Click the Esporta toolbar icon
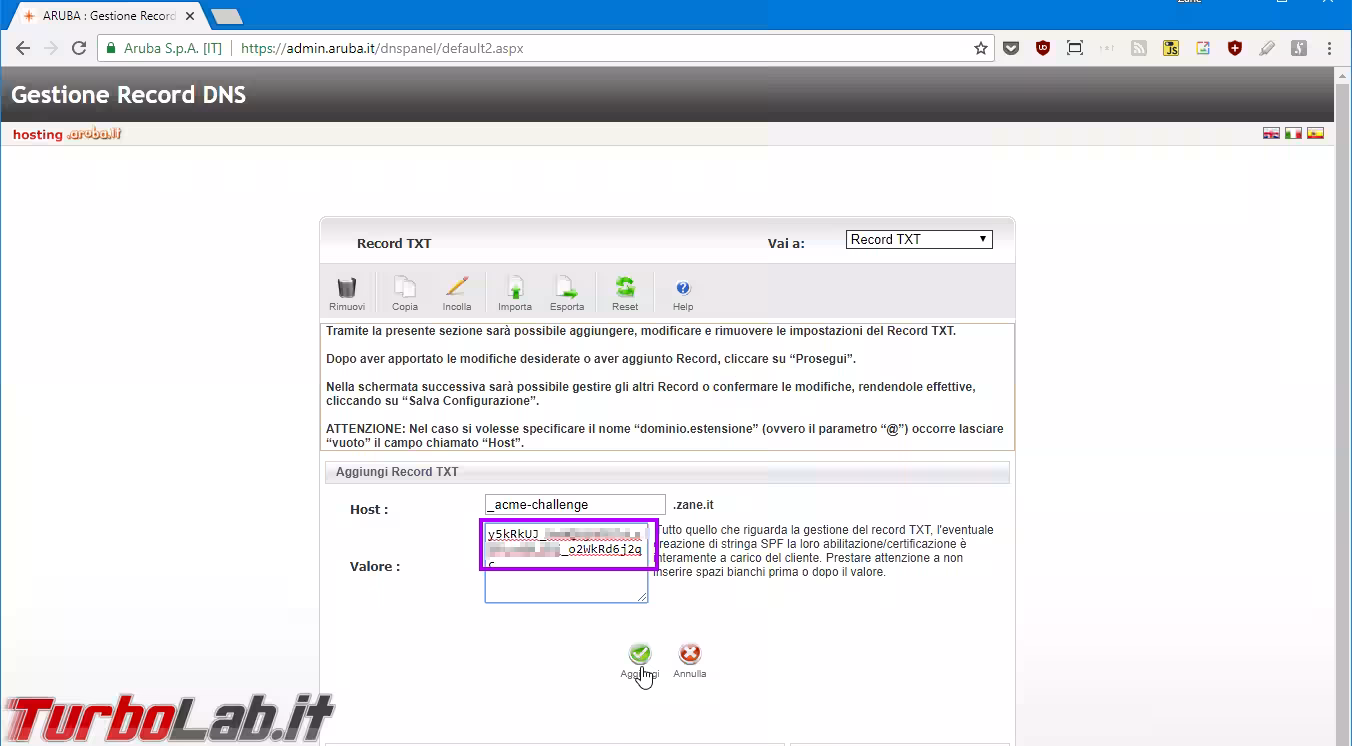This screenshot has width=1352, height=746. (x=566, y=289)
